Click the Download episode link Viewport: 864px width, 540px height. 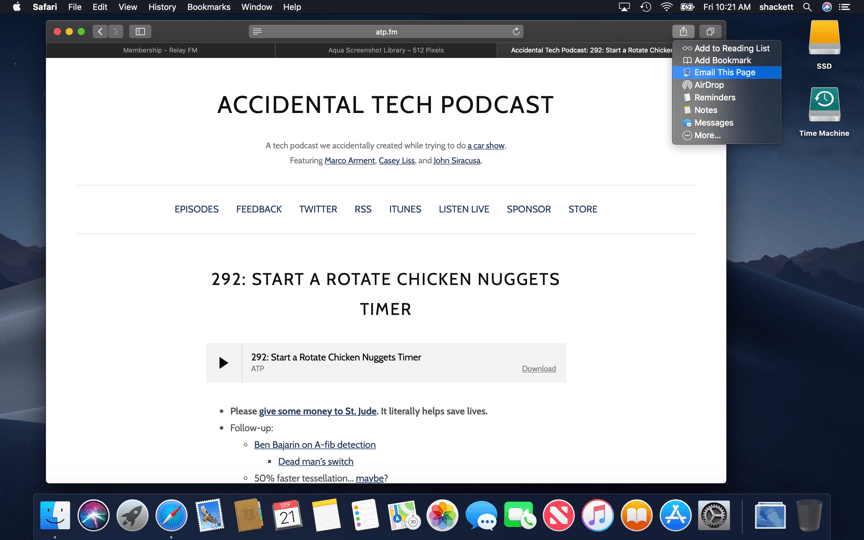coord(539,369)
